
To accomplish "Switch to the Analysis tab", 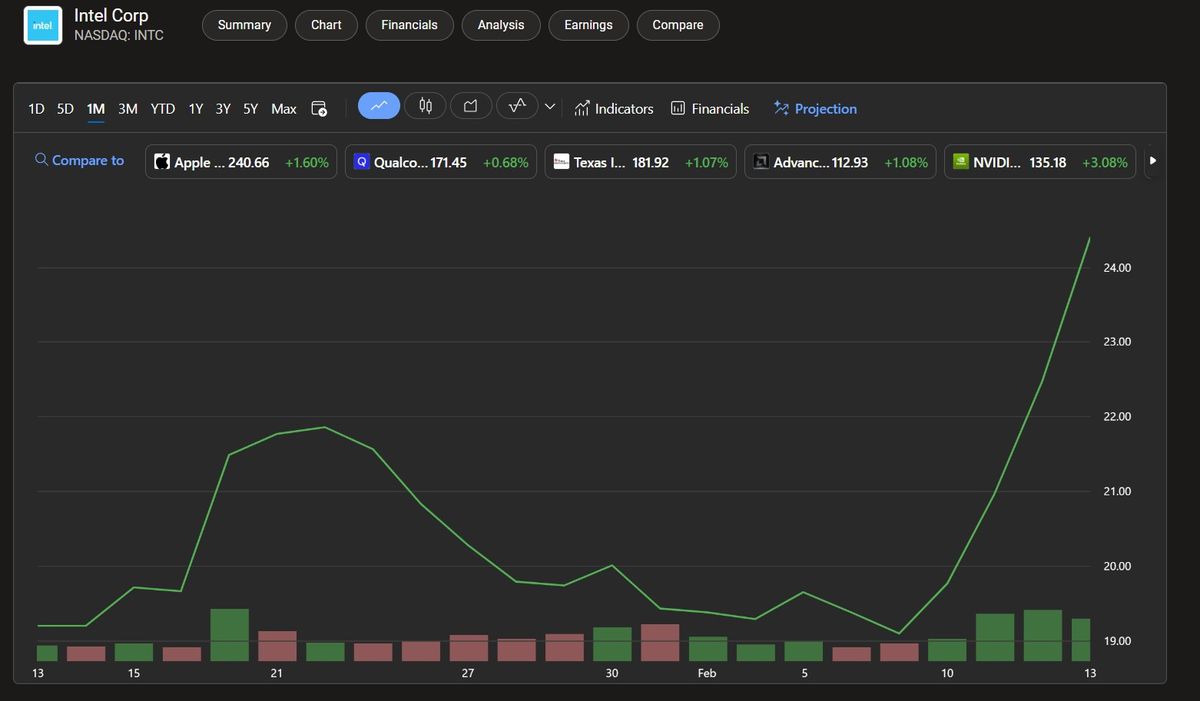I will coord(500,25).
